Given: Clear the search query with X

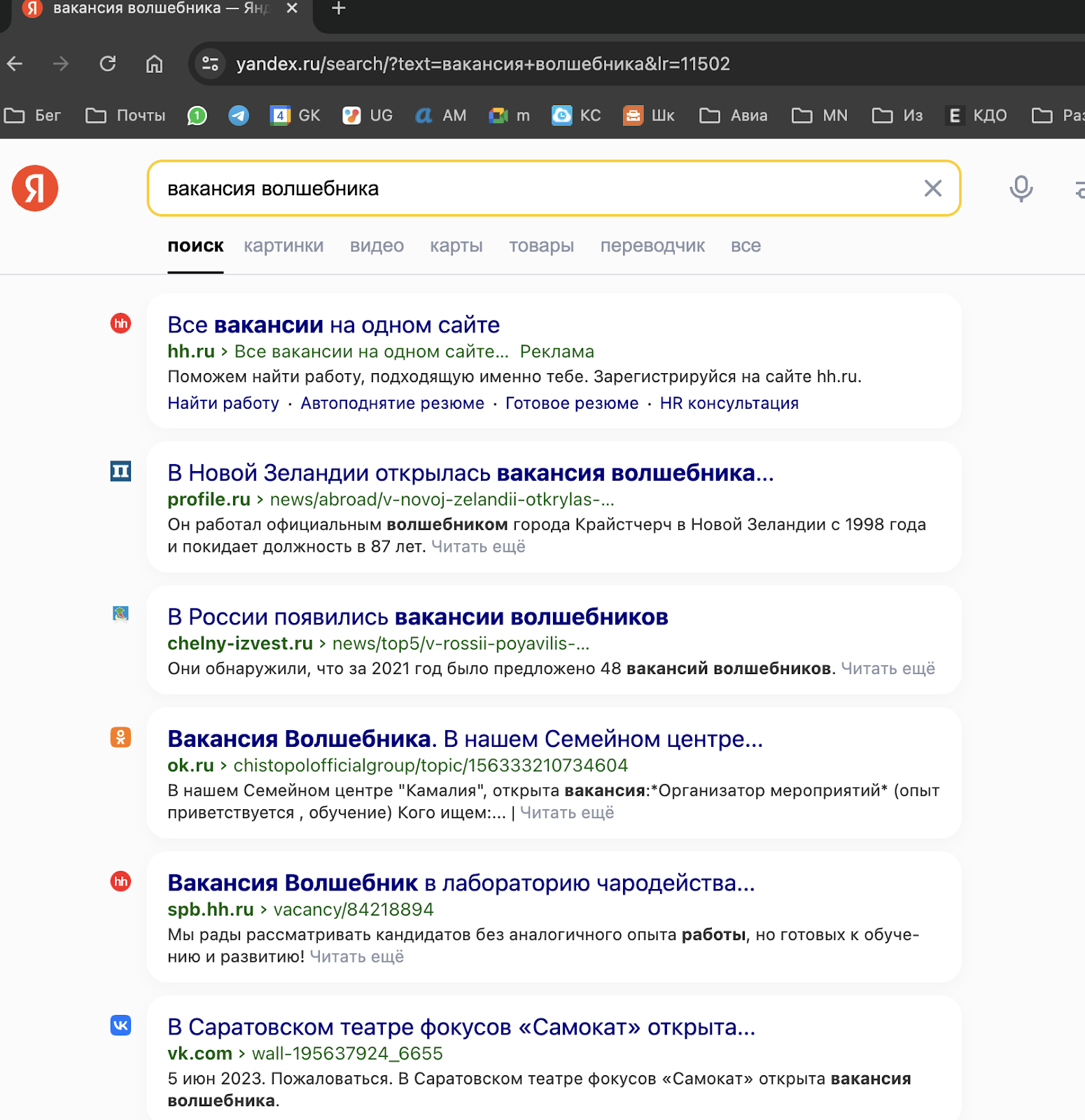Looking at the screenshot, I should (x=932, y=188).
